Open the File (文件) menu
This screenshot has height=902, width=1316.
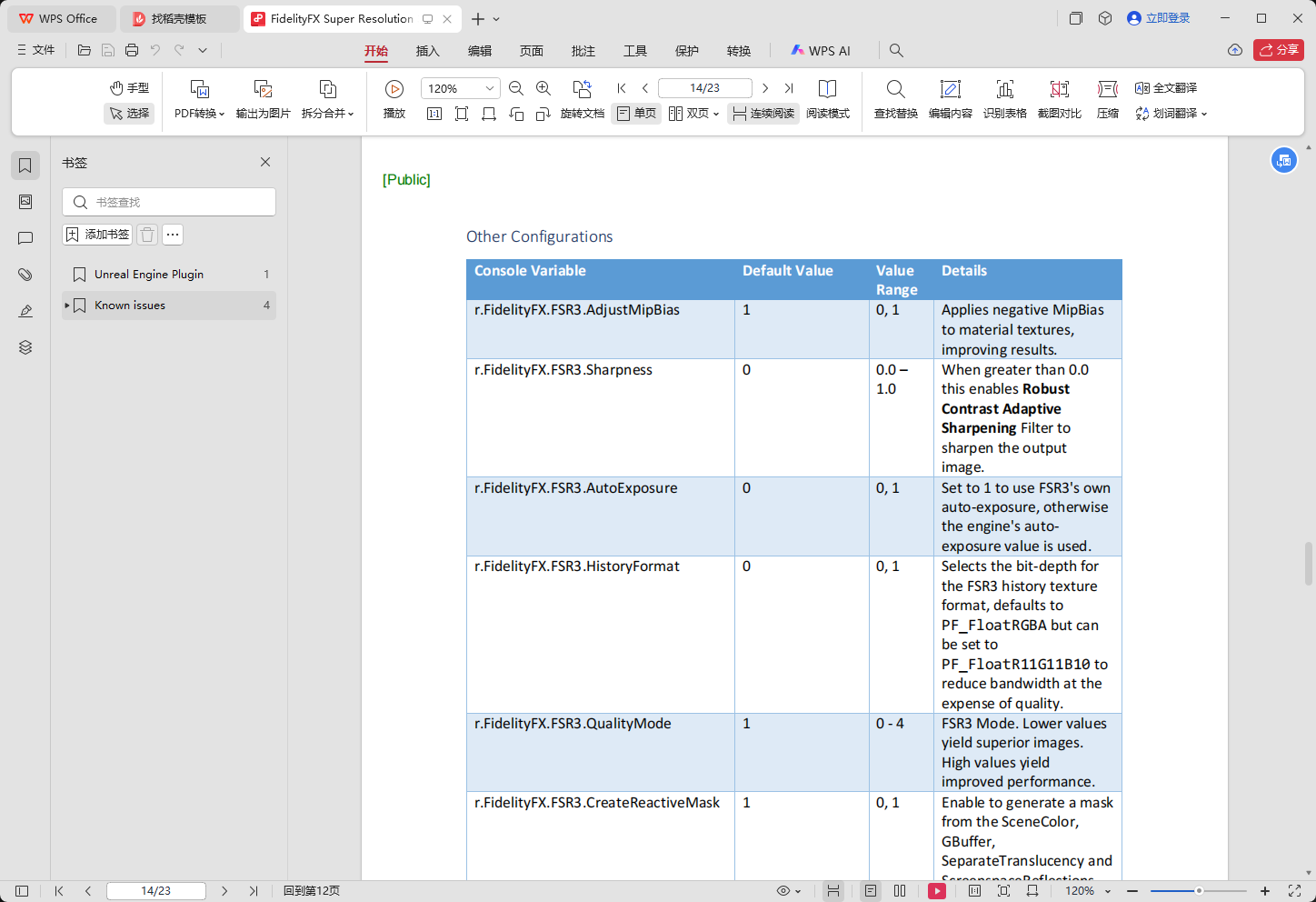point(36,50)
